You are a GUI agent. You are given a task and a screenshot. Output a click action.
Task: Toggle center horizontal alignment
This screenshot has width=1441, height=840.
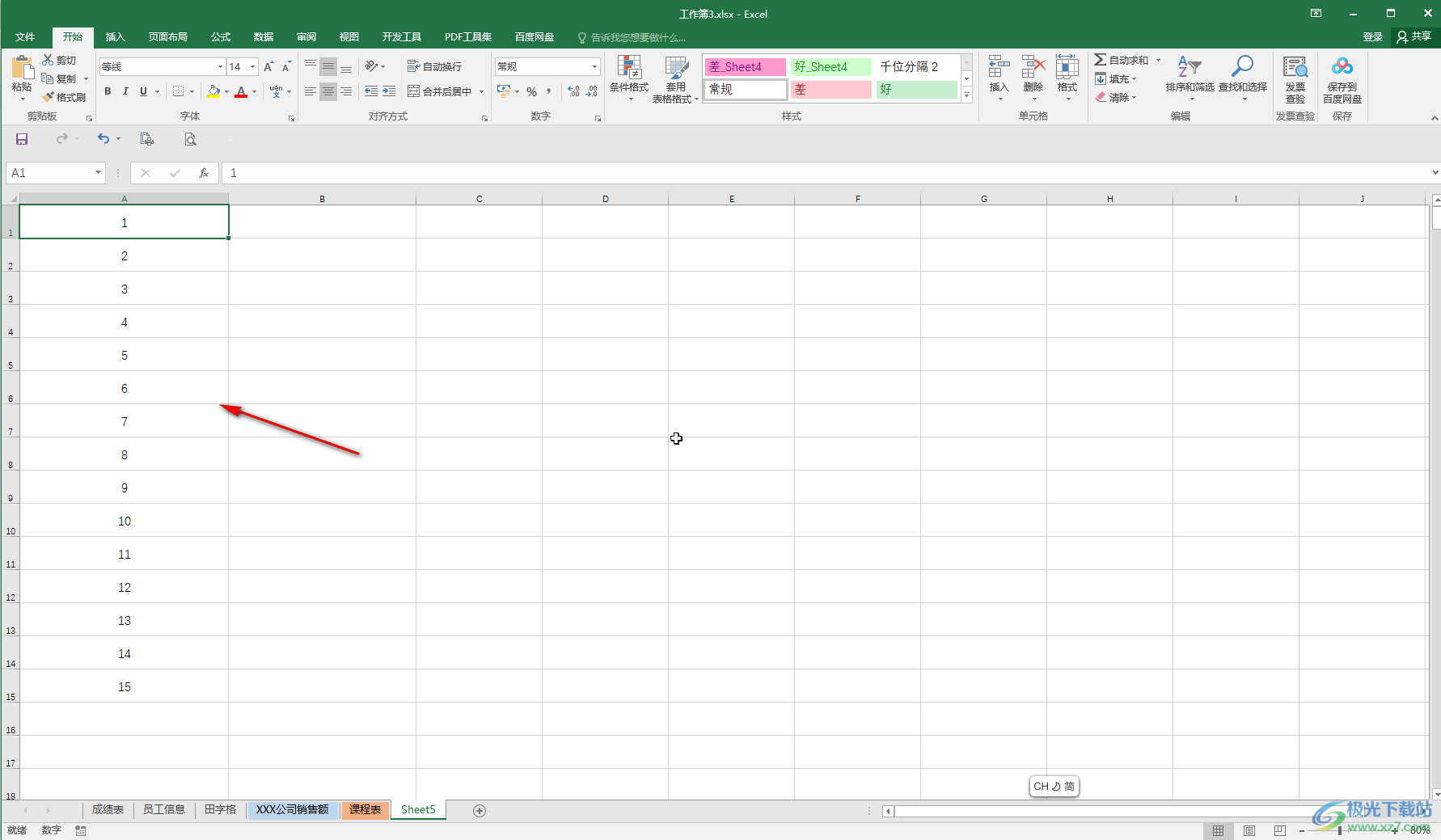click(x=328, y=91)
